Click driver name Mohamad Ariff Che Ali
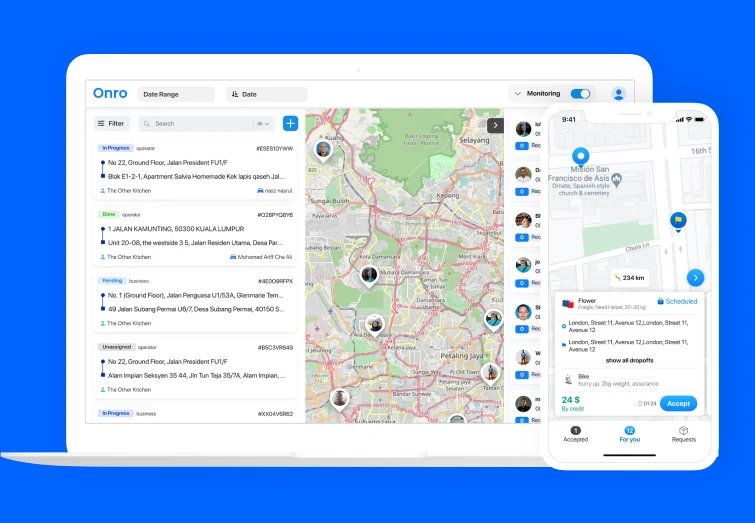 pyautogui.click(x=265, y=257)
